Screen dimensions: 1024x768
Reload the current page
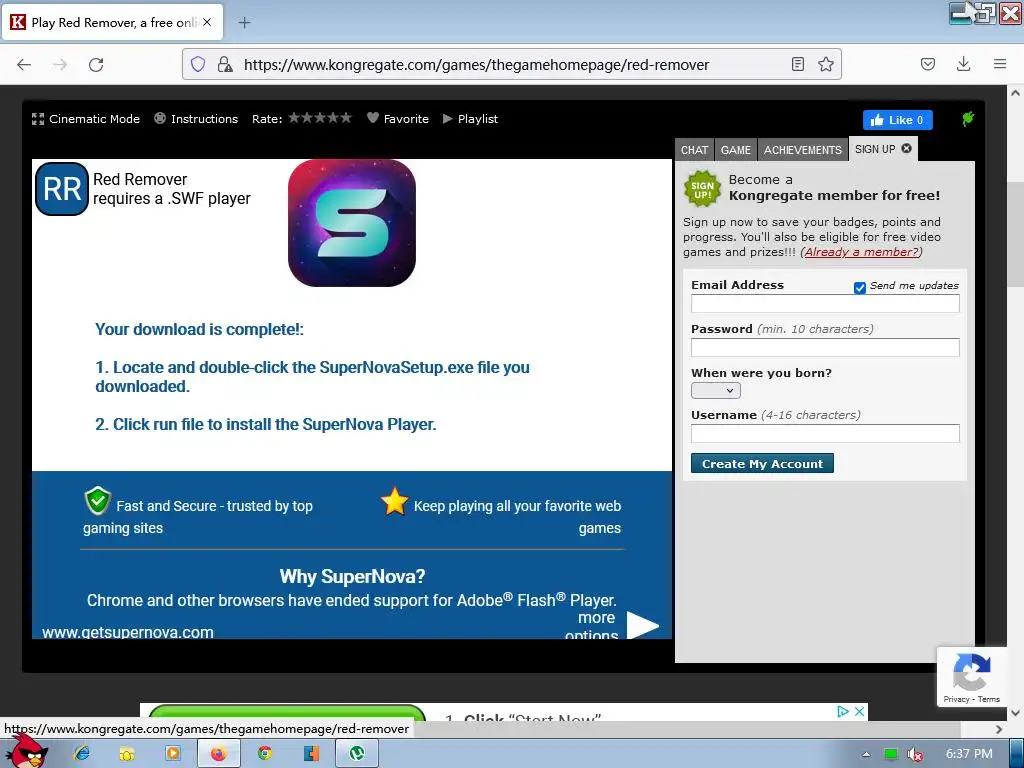tap(96, 64)
